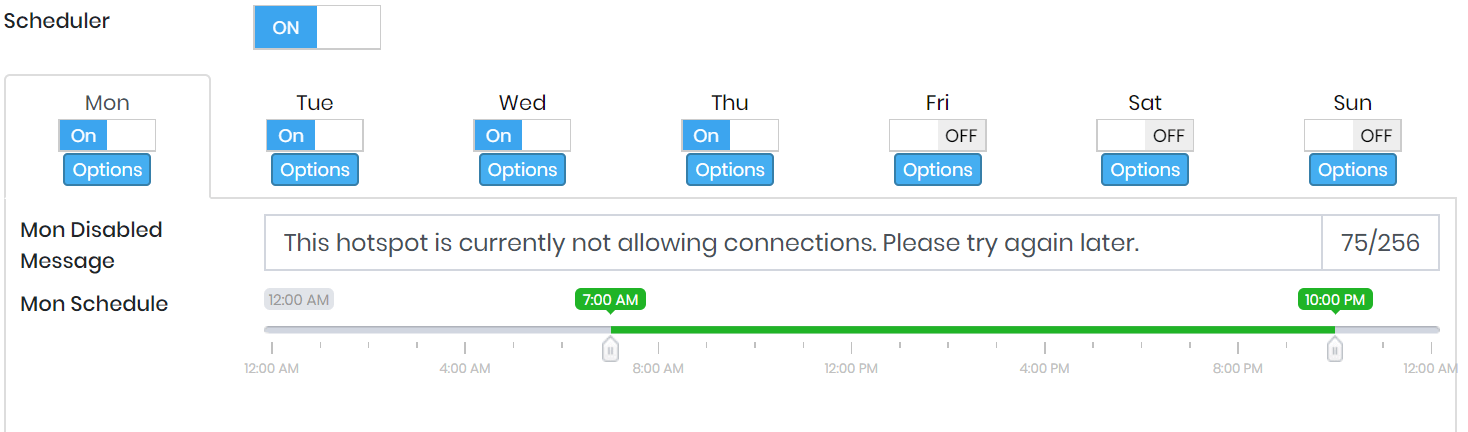This screenshot has height=432, width=1468.
Task: Disable the Monday schedule toggle
Action: (x=107, y=135)
